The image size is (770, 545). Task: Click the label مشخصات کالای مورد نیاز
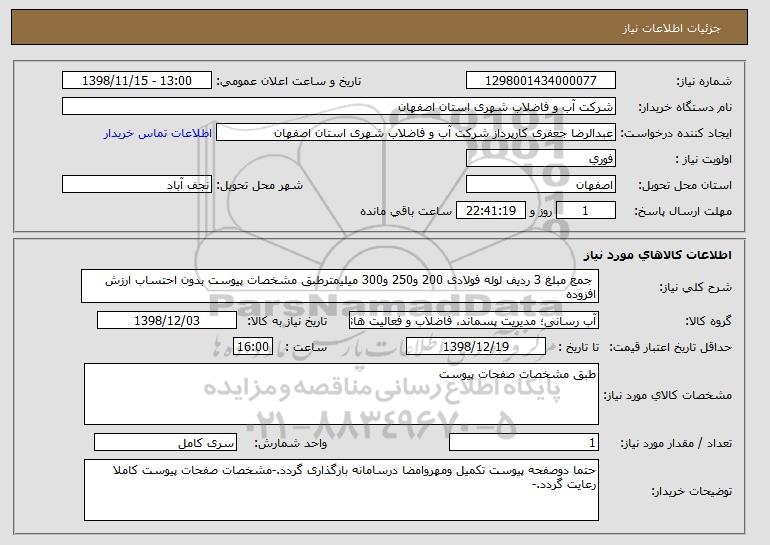coord(667,395)
